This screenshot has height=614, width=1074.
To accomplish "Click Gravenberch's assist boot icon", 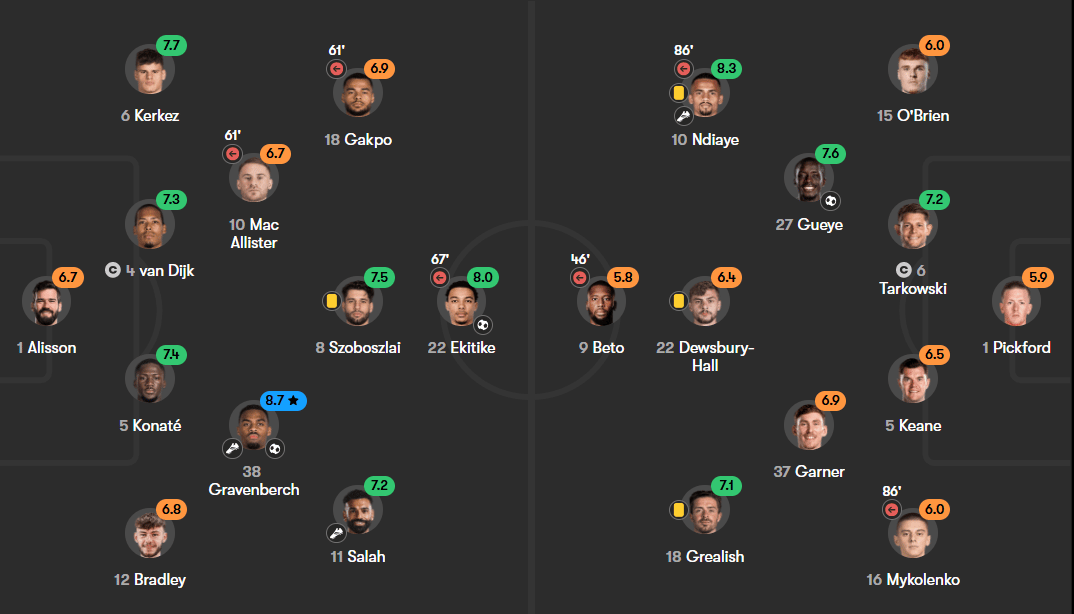I will pyautogui.click(x=232, y=449).
